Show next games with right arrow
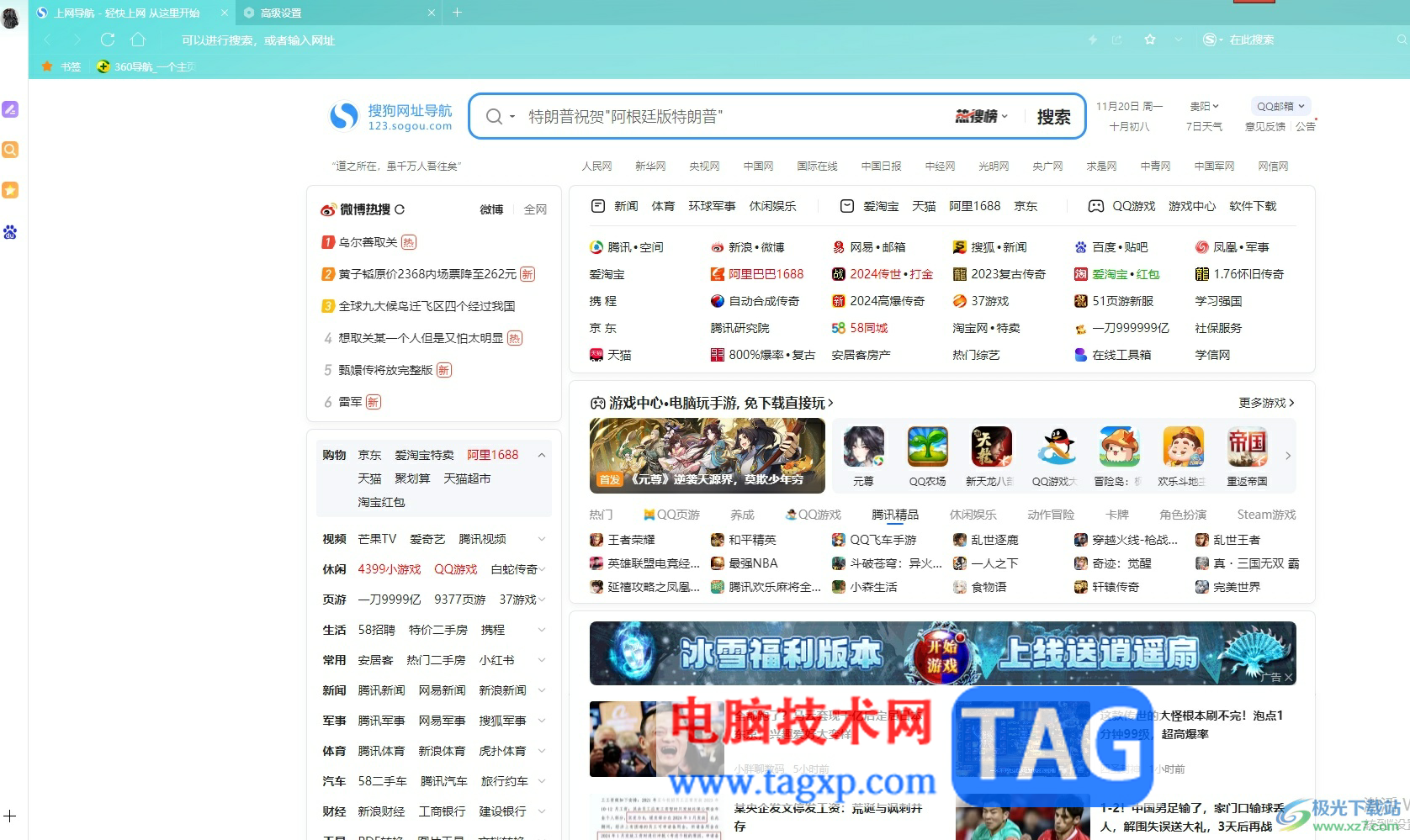 (1288, 456)
